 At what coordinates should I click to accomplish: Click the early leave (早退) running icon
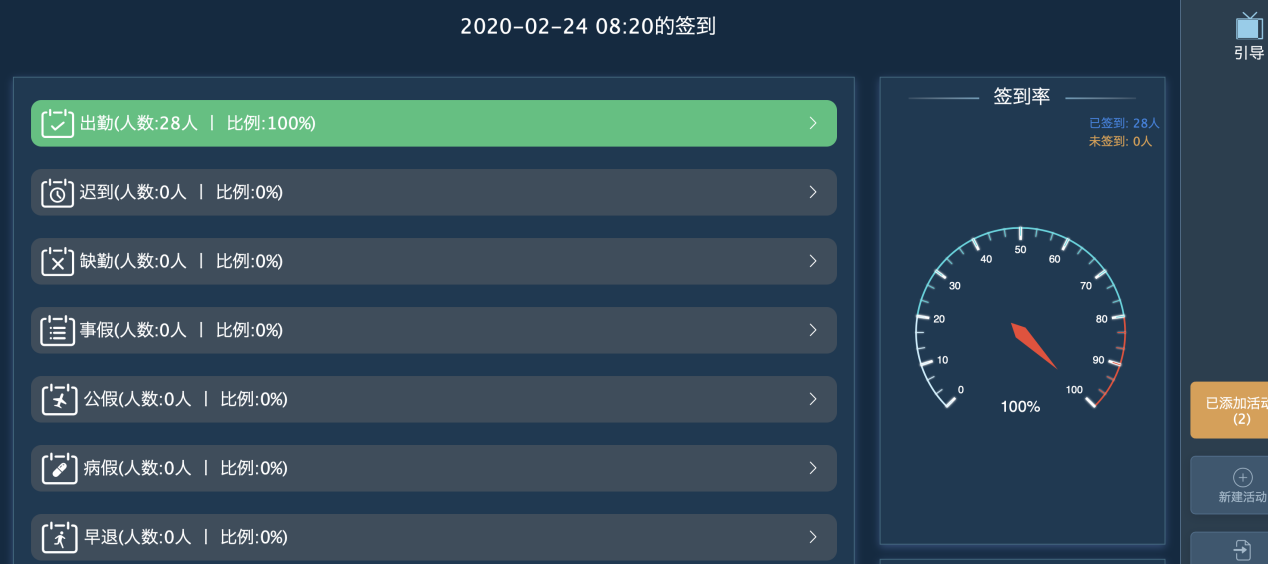[59, 538]
